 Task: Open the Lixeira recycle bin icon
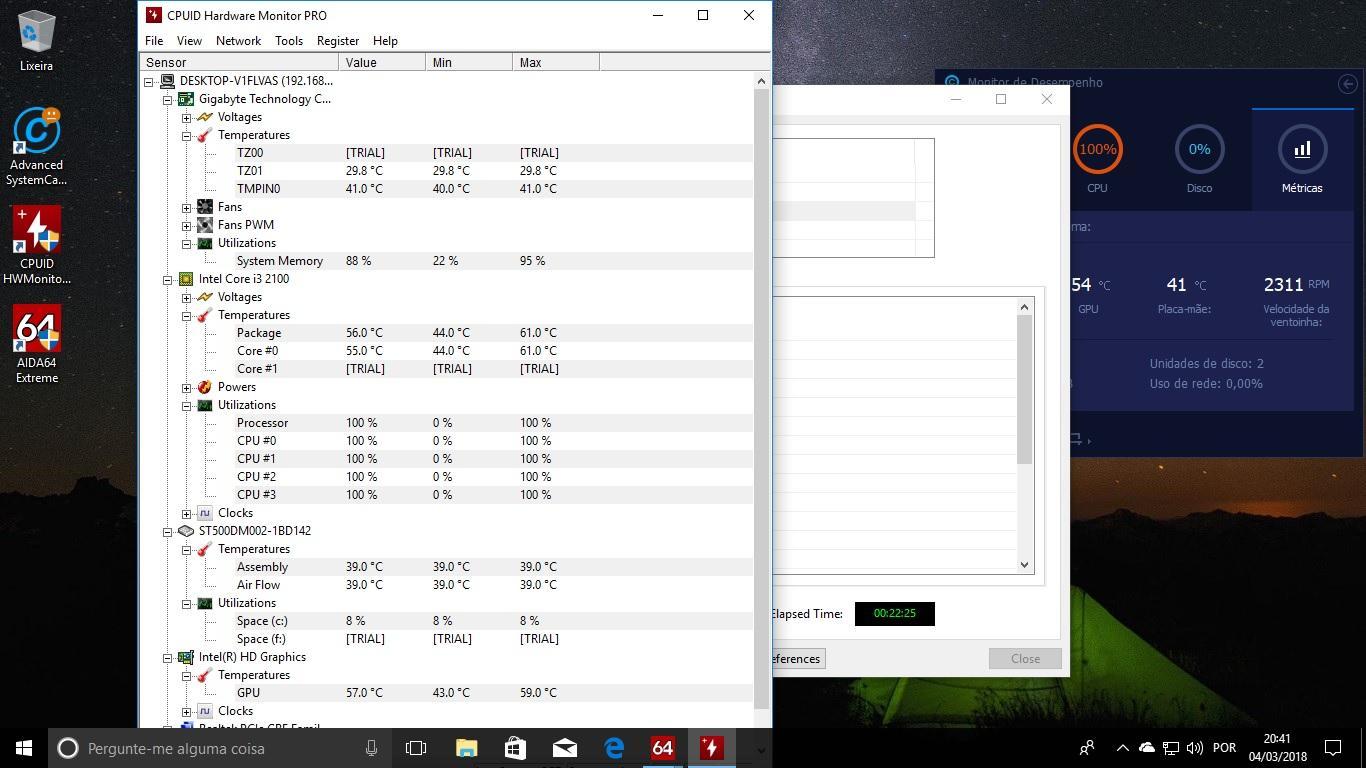[36, 41]
